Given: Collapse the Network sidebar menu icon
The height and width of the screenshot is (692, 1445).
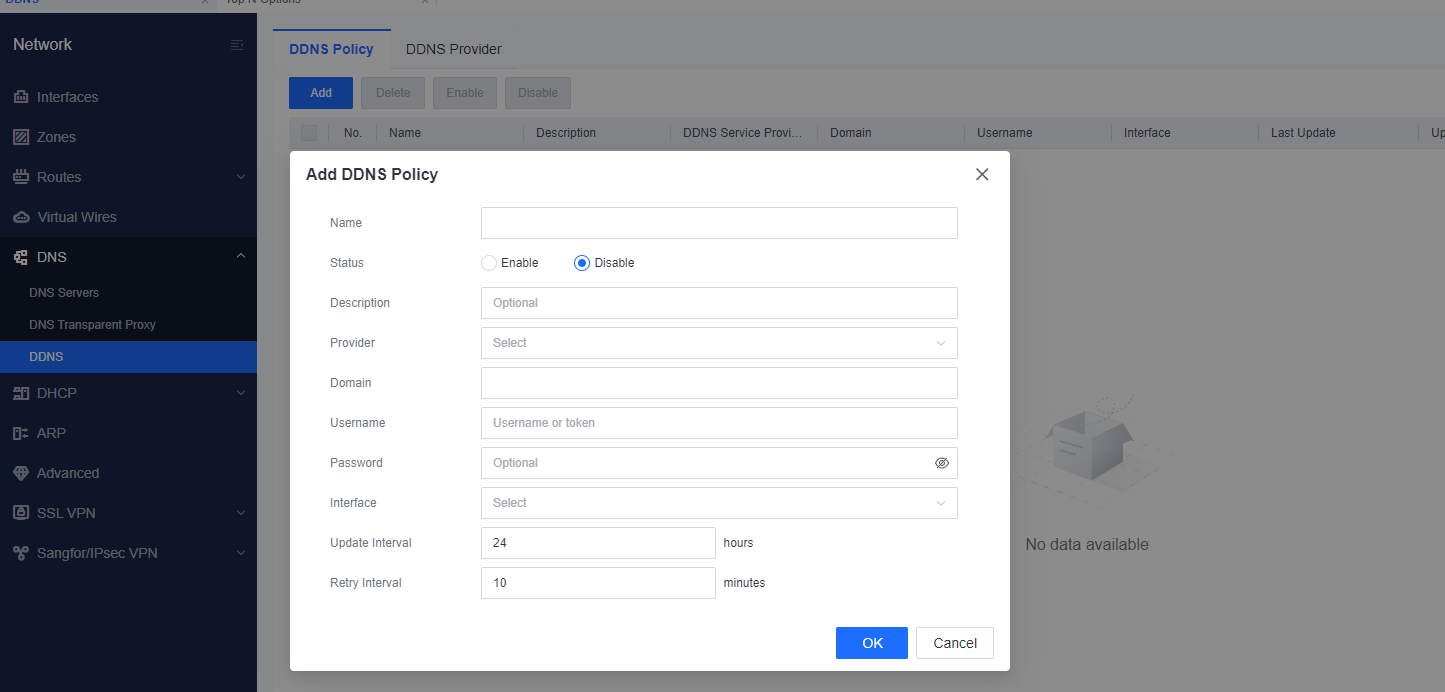Looking at the screenshot, I should 237,45.
